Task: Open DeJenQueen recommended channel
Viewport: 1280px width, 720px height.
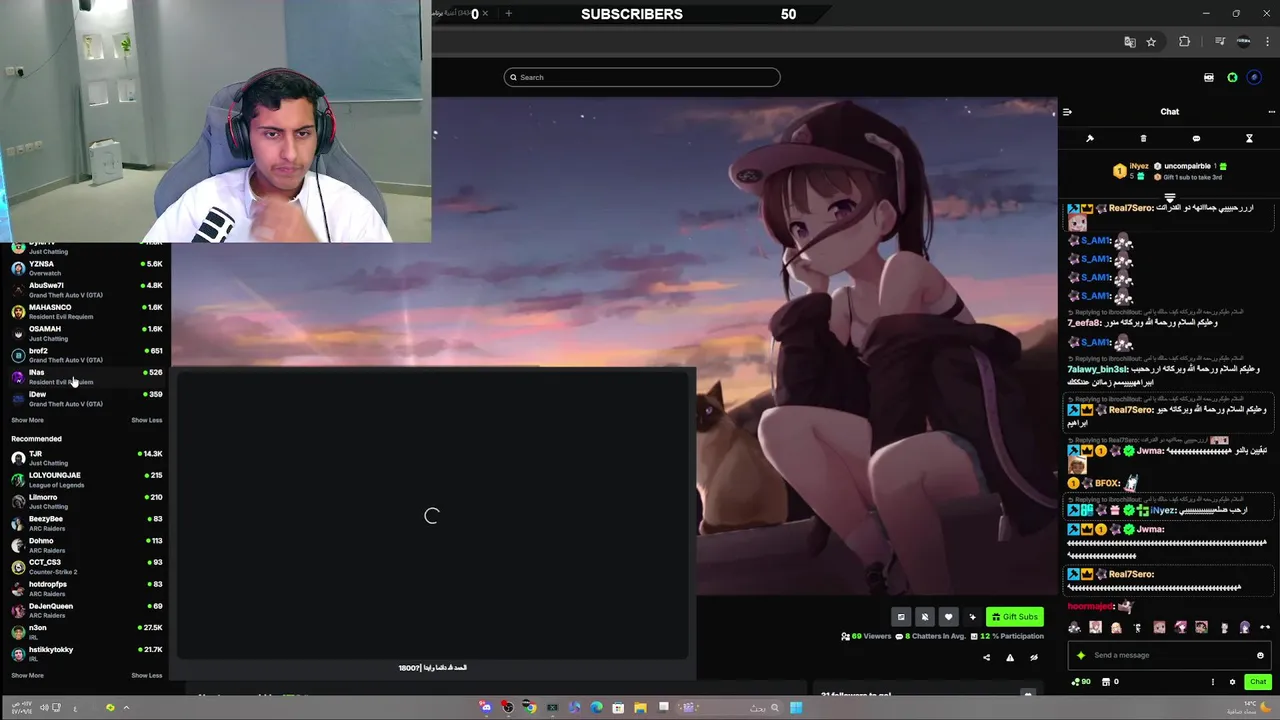Action: (86, 610)
